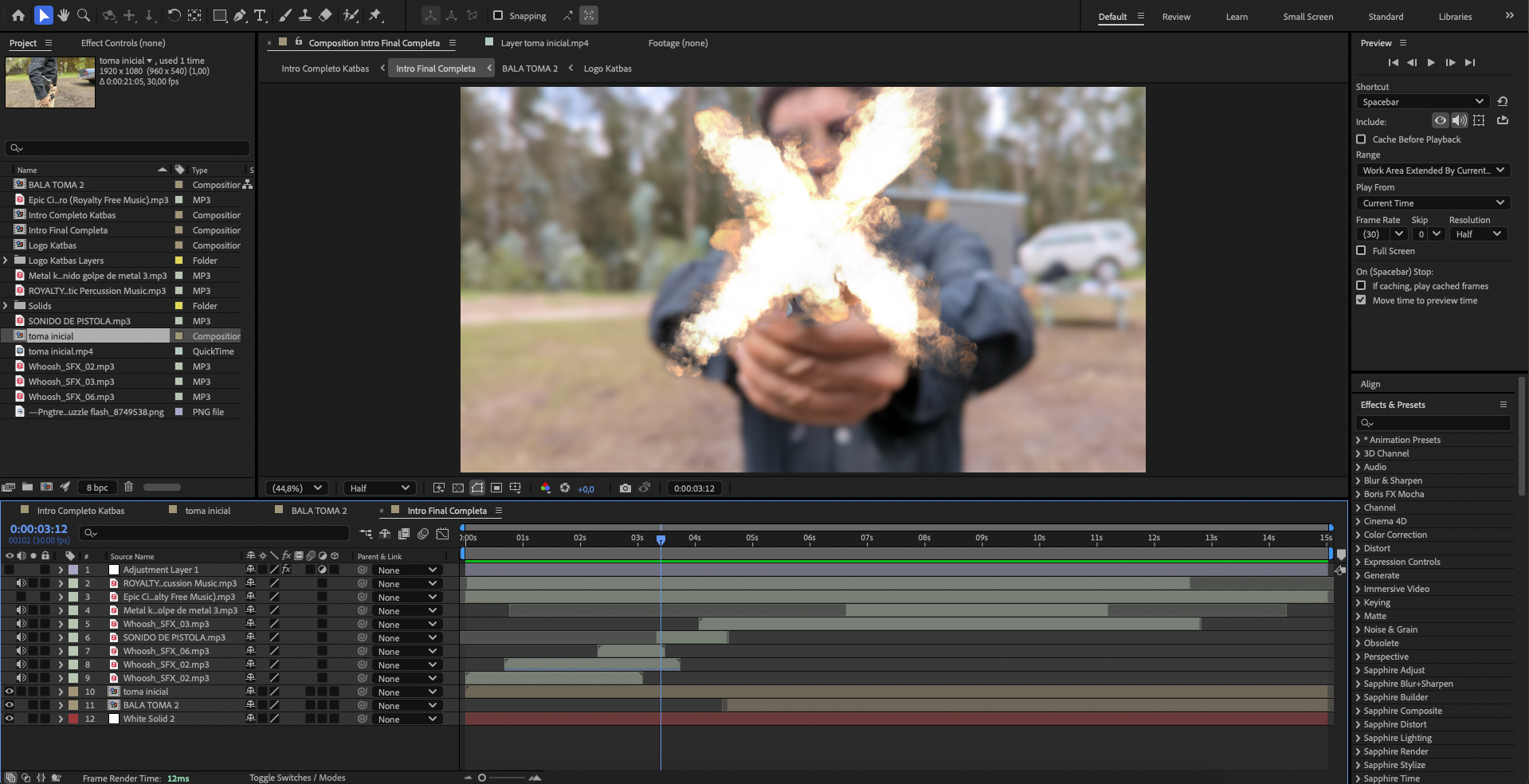Image resolution: width=1529 pixels, height=784 pixels.
Task: Click the Play button in Preview panel
Action: tap(1431, 62)
